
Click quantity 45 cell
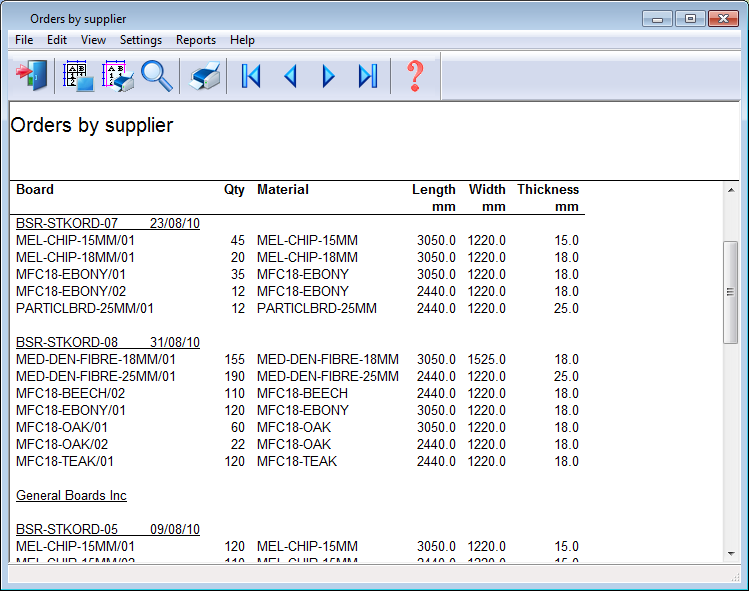(237, 240)
